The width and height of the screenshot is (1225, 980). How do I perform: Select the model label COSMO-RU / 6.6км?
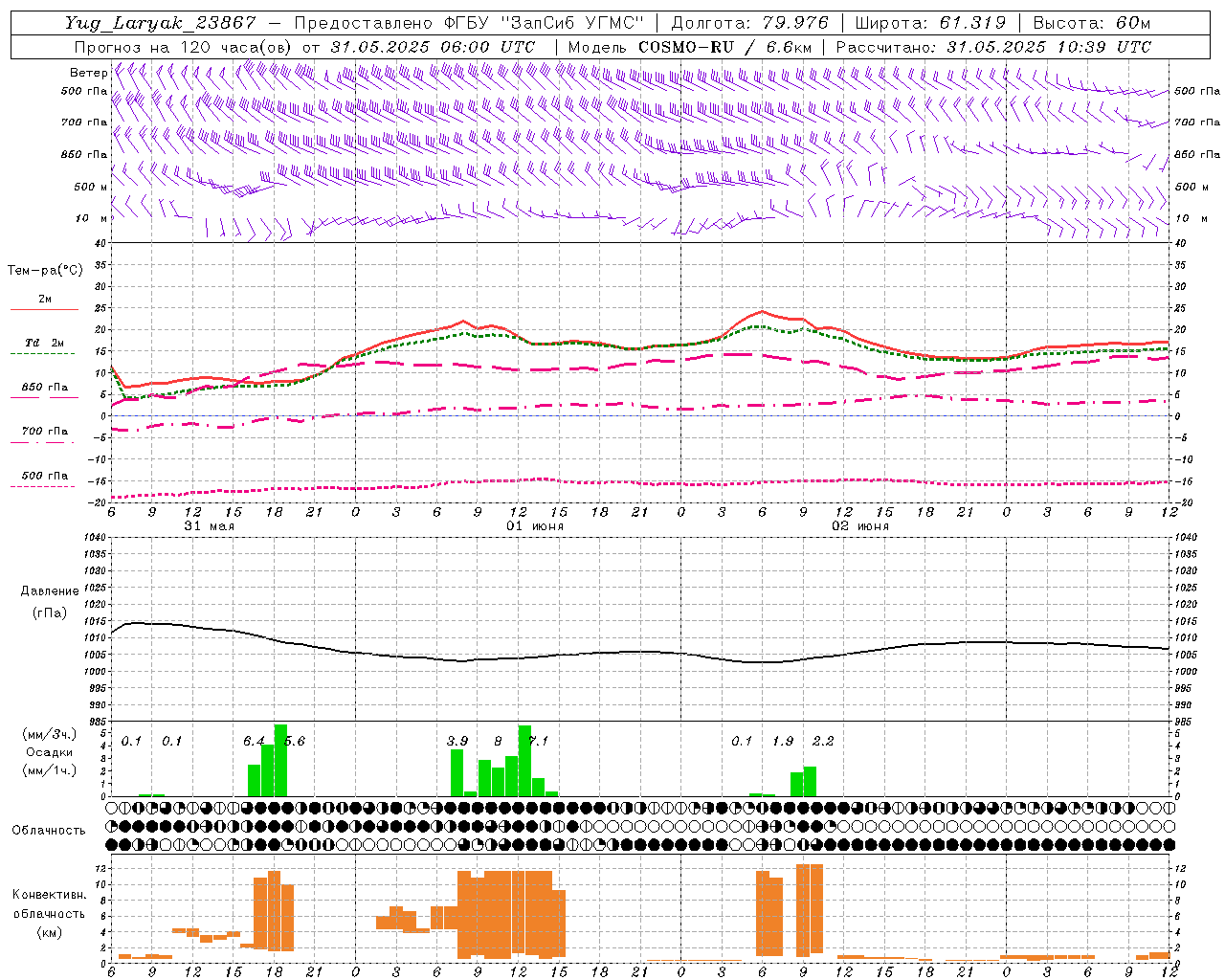[689, 47]
